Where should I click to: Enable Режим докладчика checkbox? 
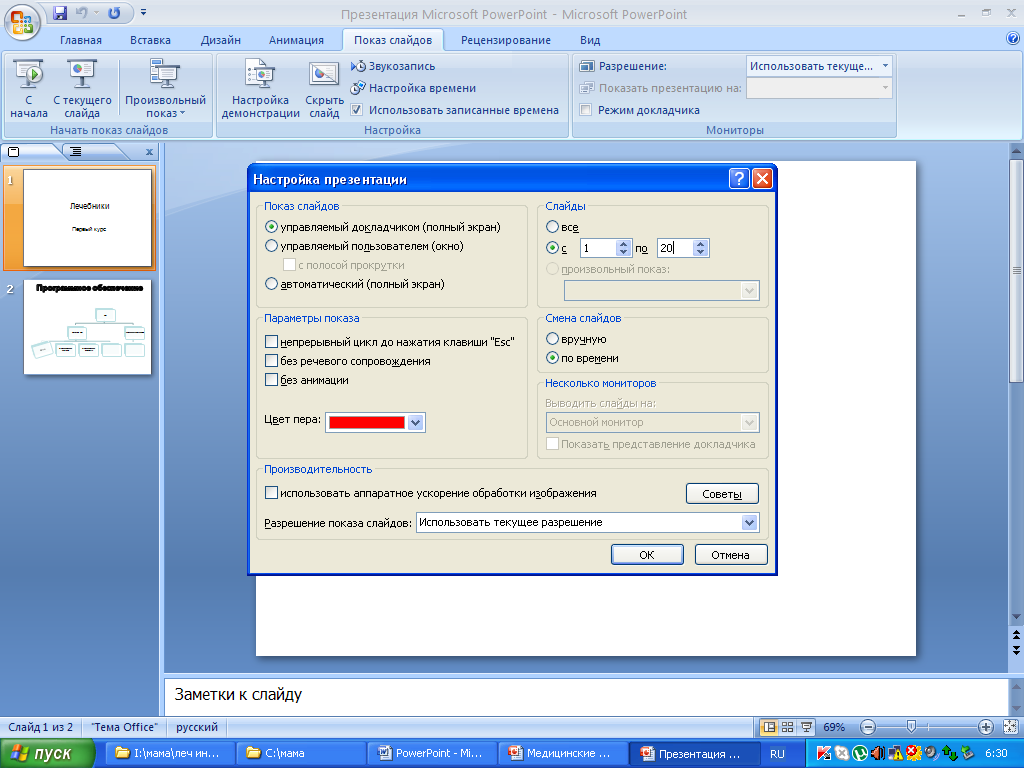[x=586, y=110]
